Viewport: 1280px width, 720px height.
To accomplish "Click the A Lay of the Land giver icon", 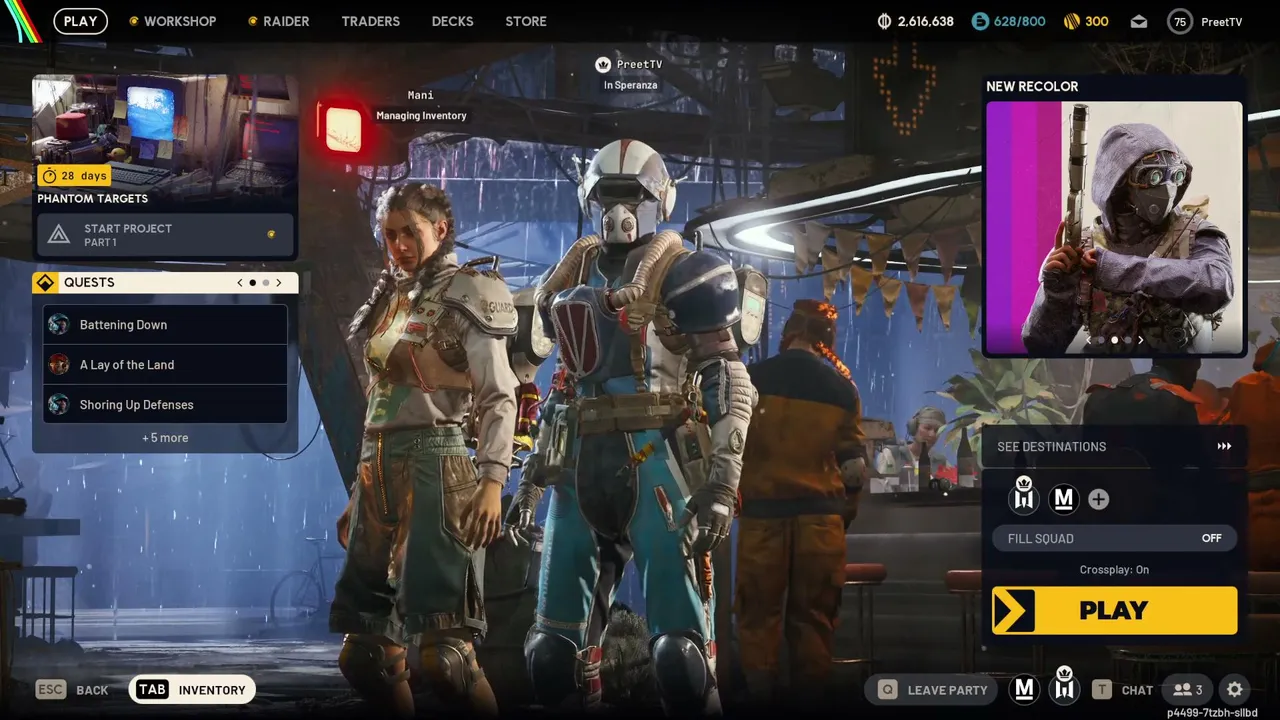I will pos(59,365).
